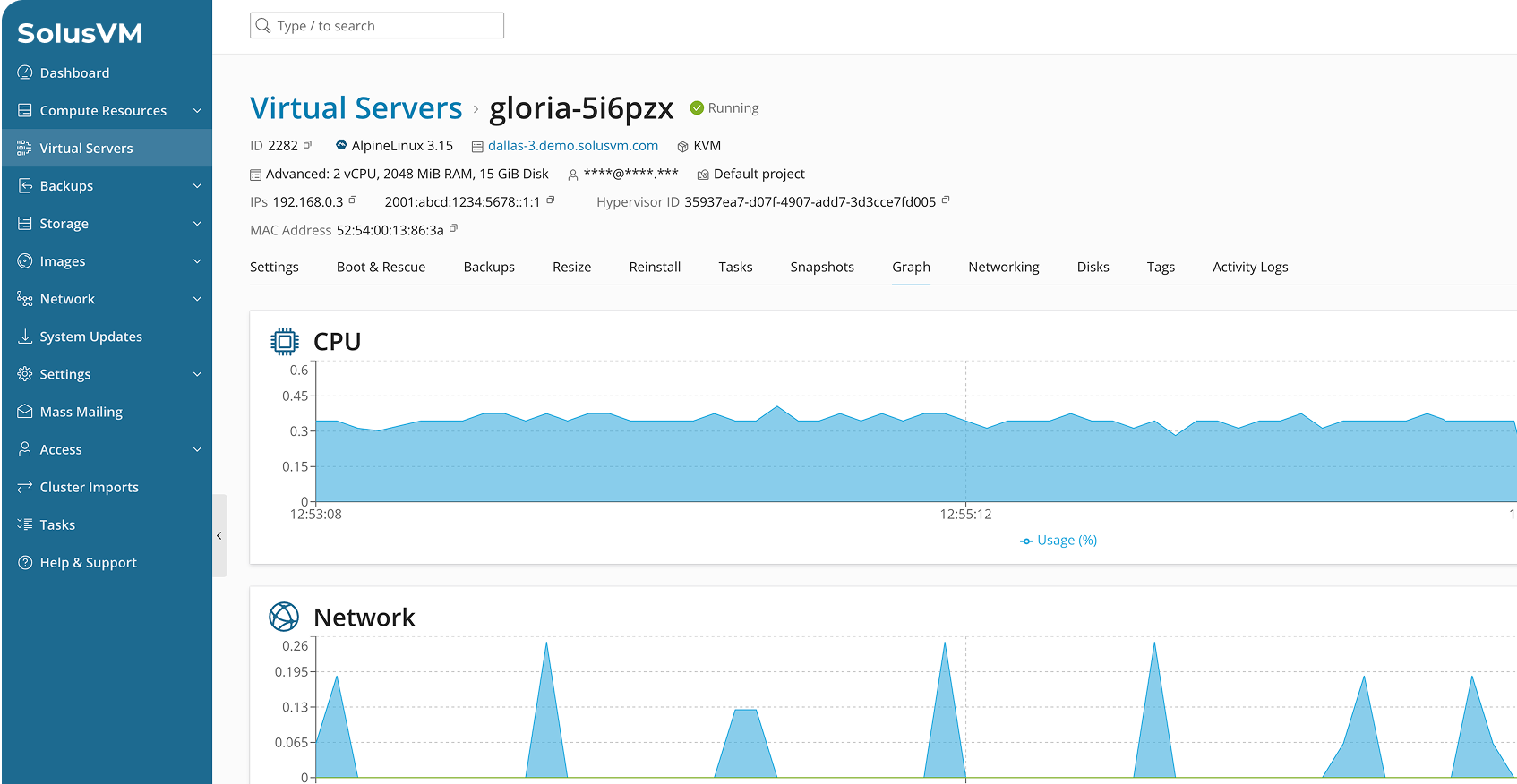Collapse the sidebar with arrow handle

219,536
